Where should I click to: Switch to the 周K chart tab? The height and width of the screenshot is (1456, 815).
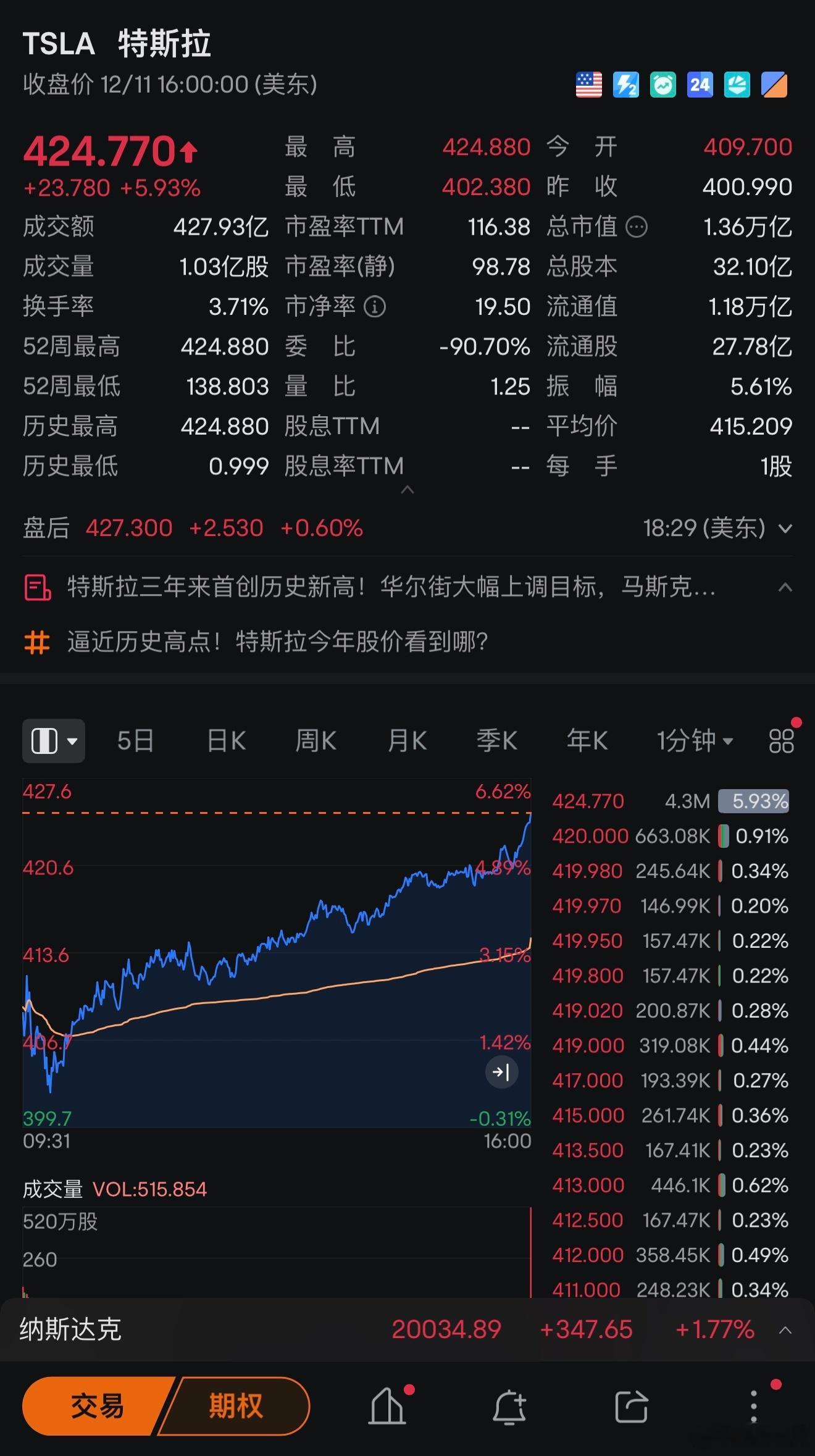coord(316,740)
